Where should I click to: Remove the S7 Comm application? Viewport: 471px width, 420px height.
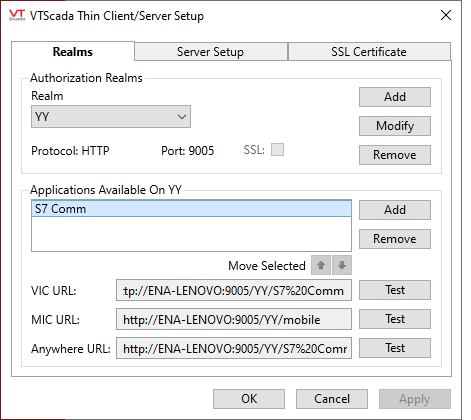395,239
